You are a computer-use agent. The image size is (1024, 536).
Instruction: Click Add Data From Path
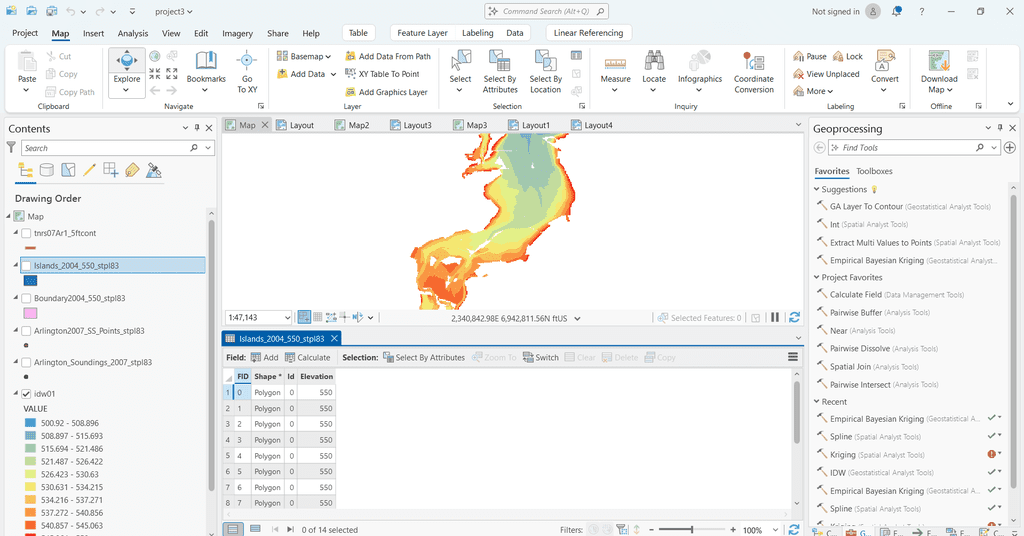(388, 56)
